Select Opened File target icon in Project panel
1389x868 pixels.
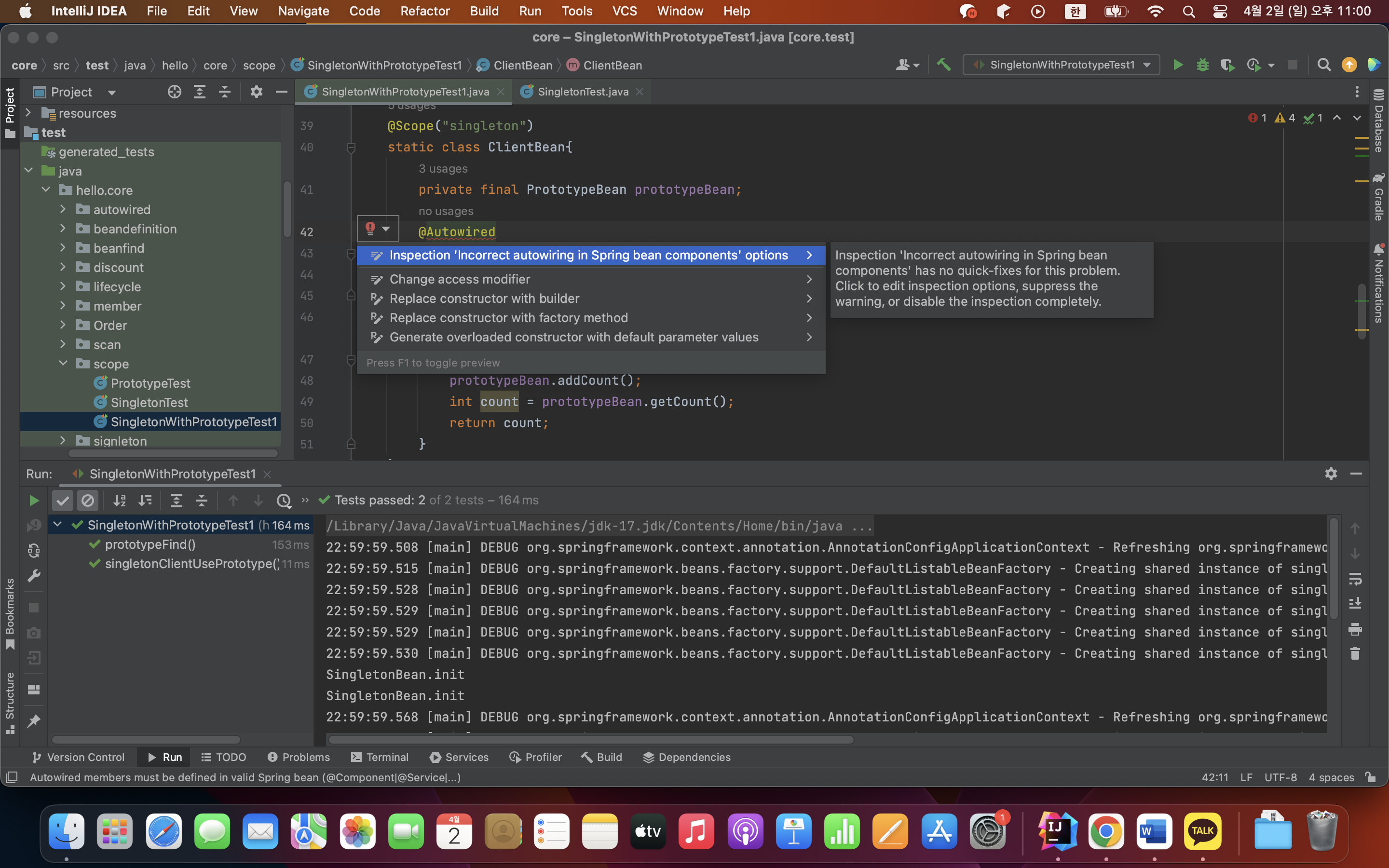175,92
